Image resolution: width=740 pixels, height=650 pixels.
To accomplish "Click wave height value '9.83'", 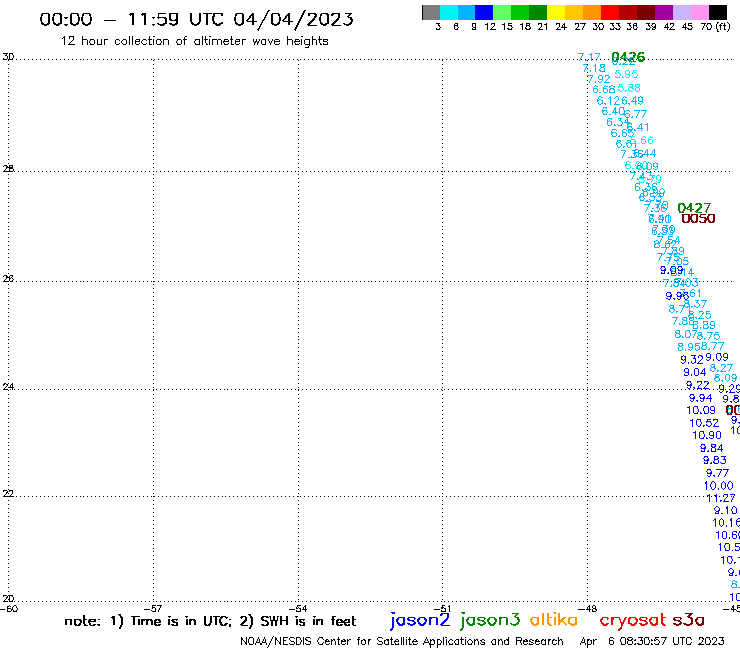I will 715,460.
